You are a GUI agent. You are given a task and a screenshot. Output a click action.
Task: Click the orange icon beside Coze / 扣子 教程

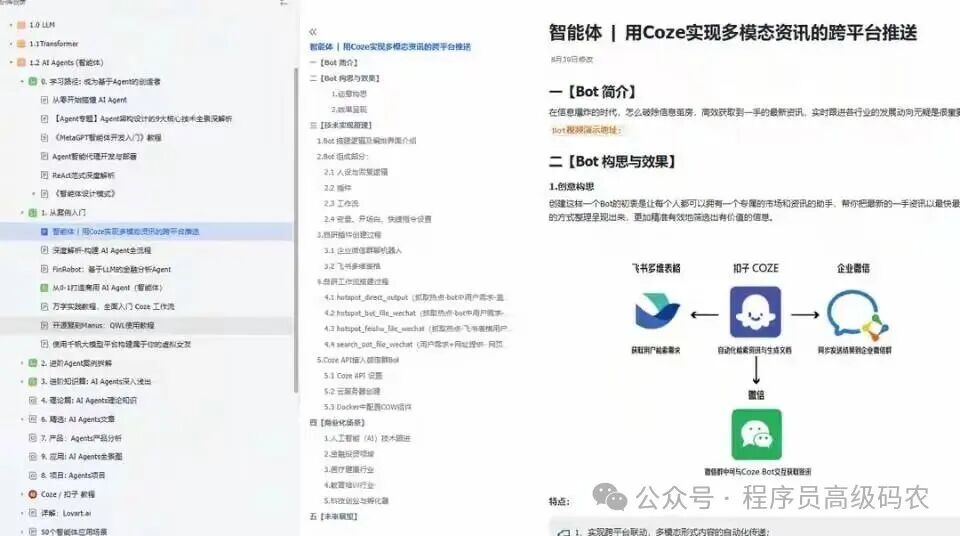pos(33,494)
